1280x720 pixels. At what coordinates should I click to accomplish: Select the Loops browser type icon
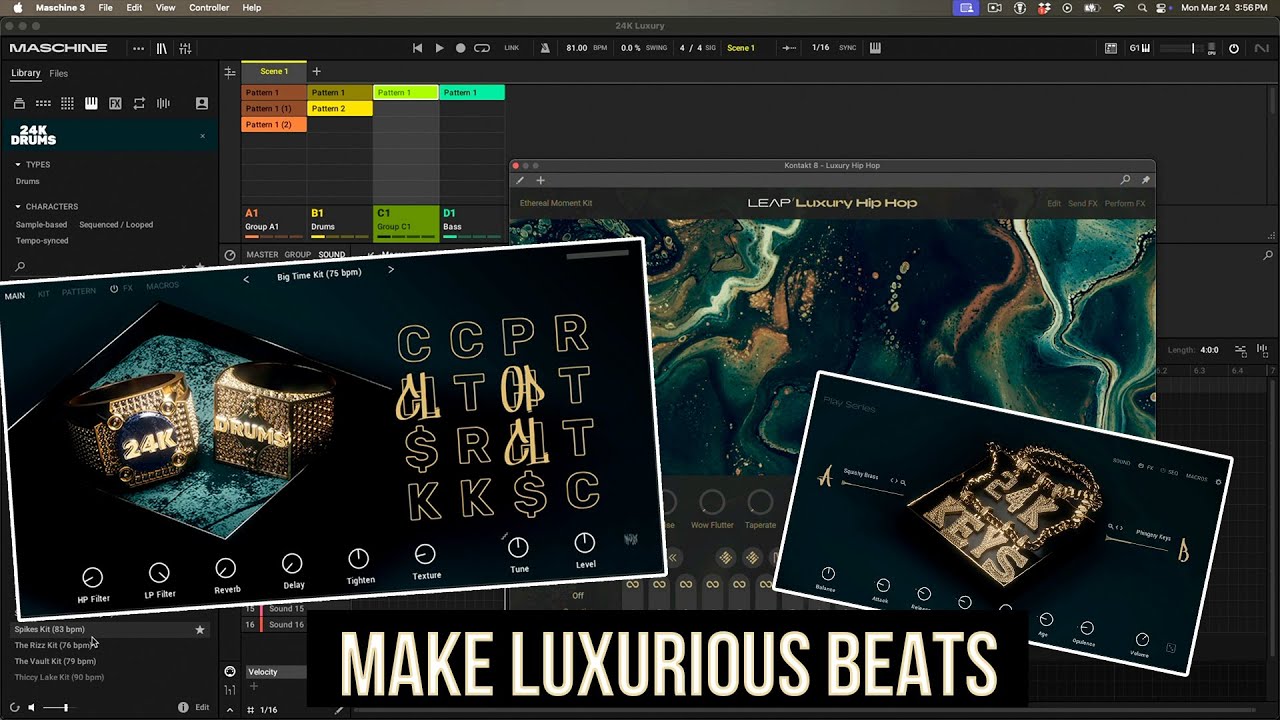click(x=139, y=103)
